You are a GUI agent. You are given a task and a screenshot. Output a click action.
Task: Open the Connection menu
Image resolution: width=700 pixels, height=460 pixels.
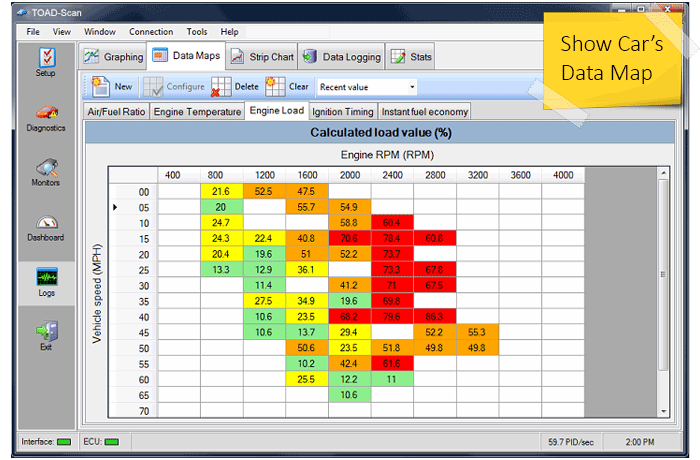(x=151, y=32)
